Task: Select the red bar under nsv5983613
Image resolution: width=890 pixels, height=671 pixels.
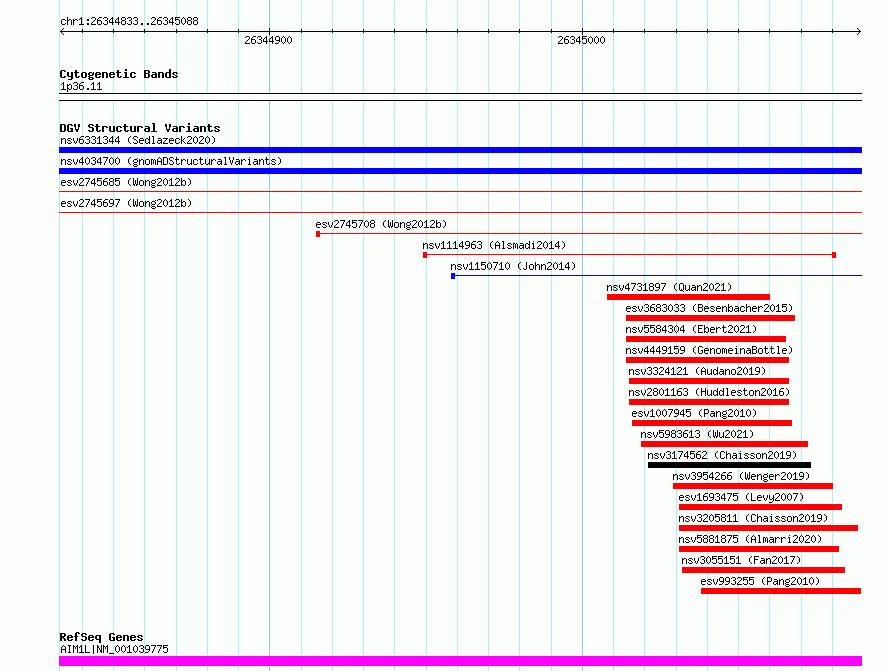Action: (x=724, y=444)
